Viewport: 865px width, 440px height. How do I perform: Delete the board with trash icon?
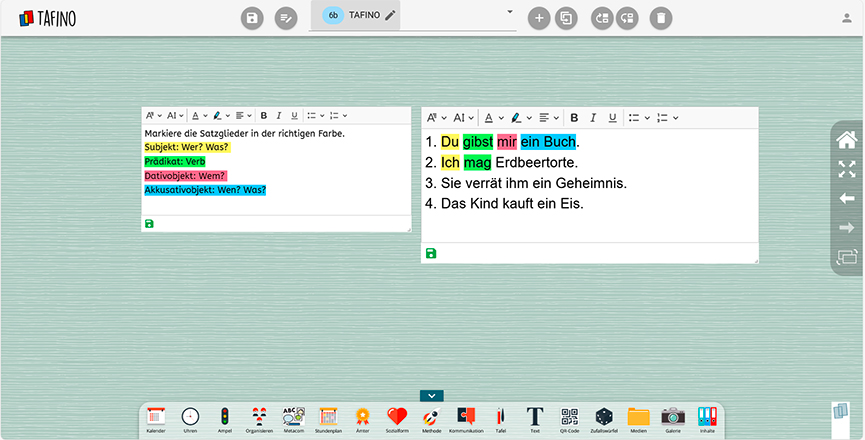click(661, 18)
